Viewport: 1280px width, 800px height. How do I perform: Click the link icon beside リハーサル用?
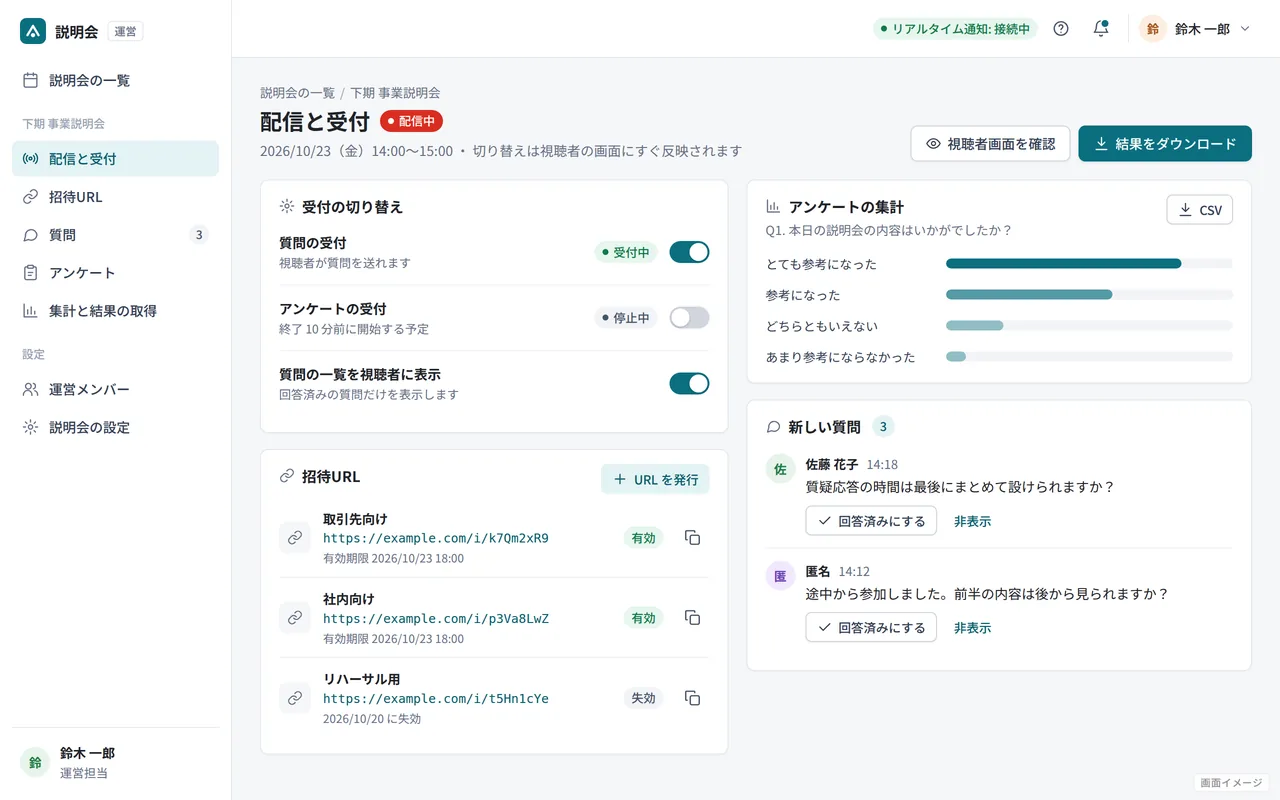coord(295,698)
